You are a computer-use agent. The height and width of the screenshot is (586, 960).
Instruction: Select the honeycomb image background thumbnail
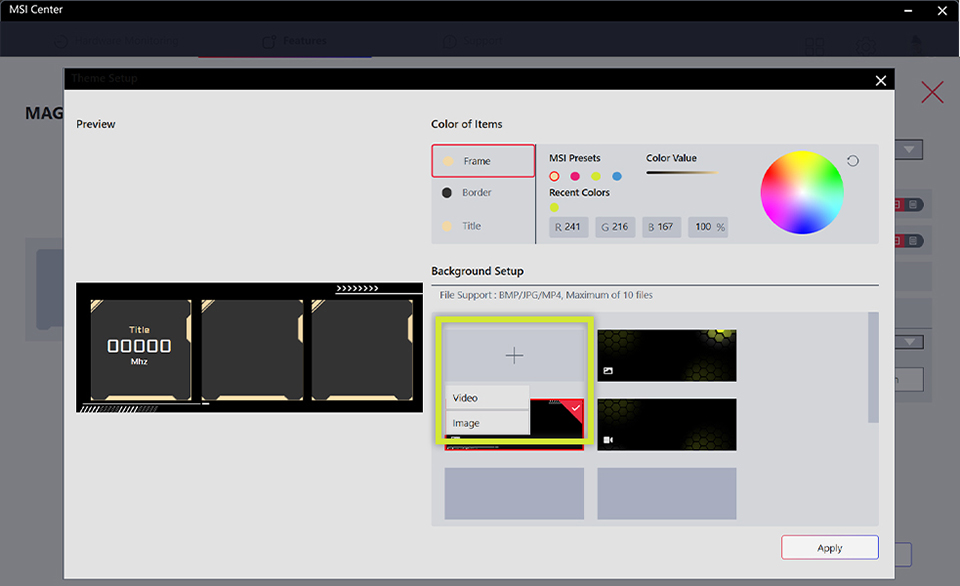[x=667, y=355]
